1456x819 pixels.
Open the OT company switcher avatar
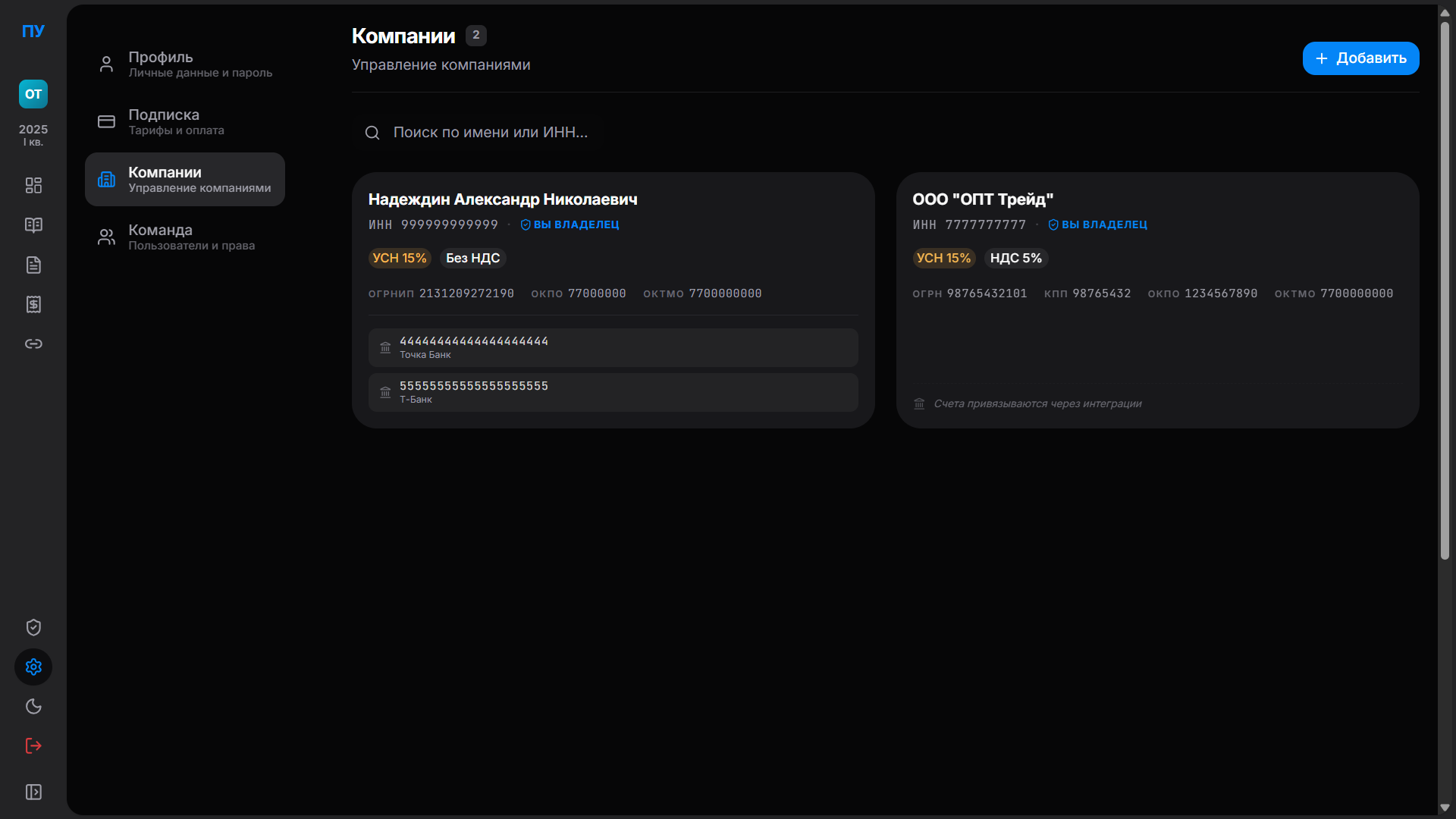pyautogui.click(x=33, y=94)
